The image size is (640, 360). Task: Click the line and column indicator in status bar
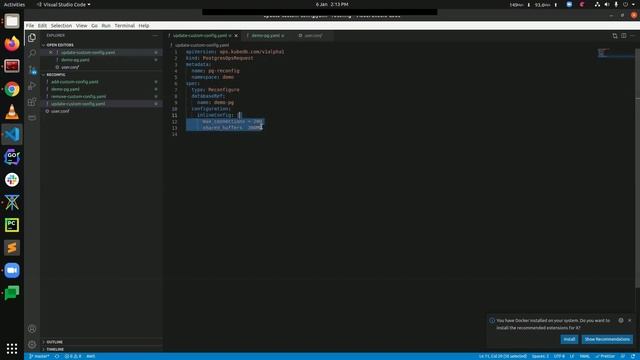pyautogui.click(x=502, y=356)
